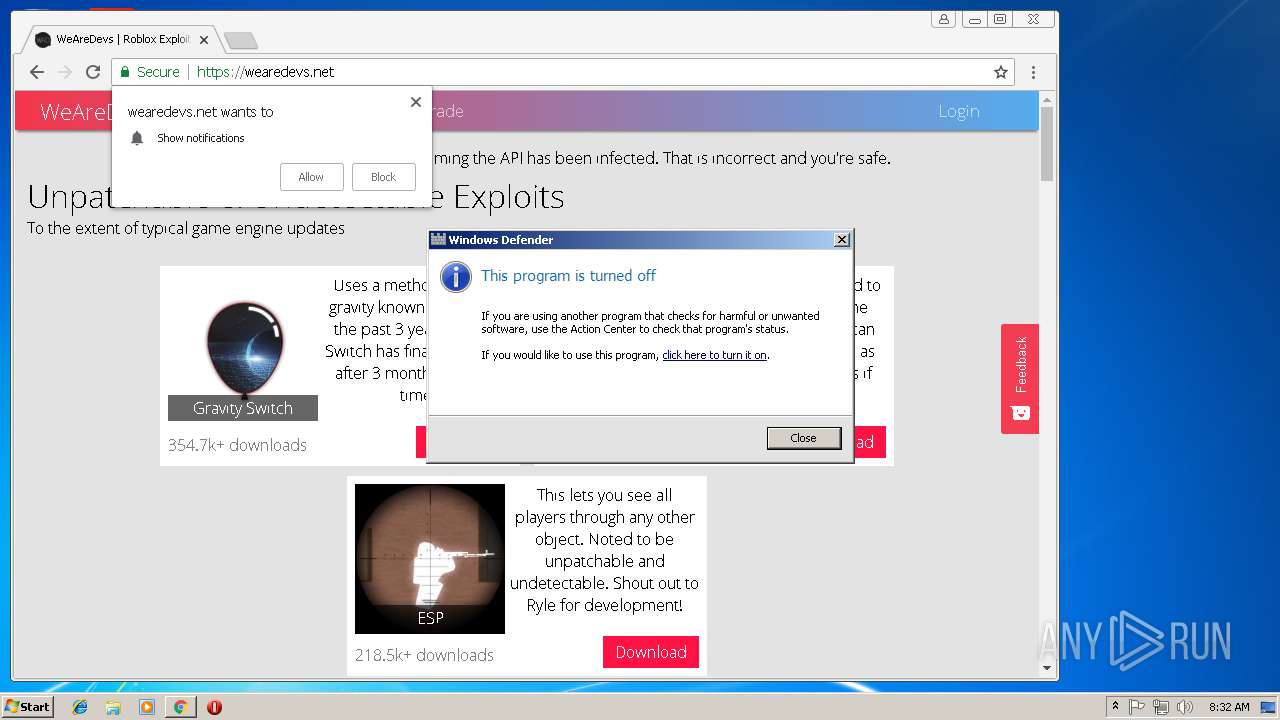Click the '354.7k+ downloads' text
This screenshot has width=1280, height=720.
click(x=237, y=445)
